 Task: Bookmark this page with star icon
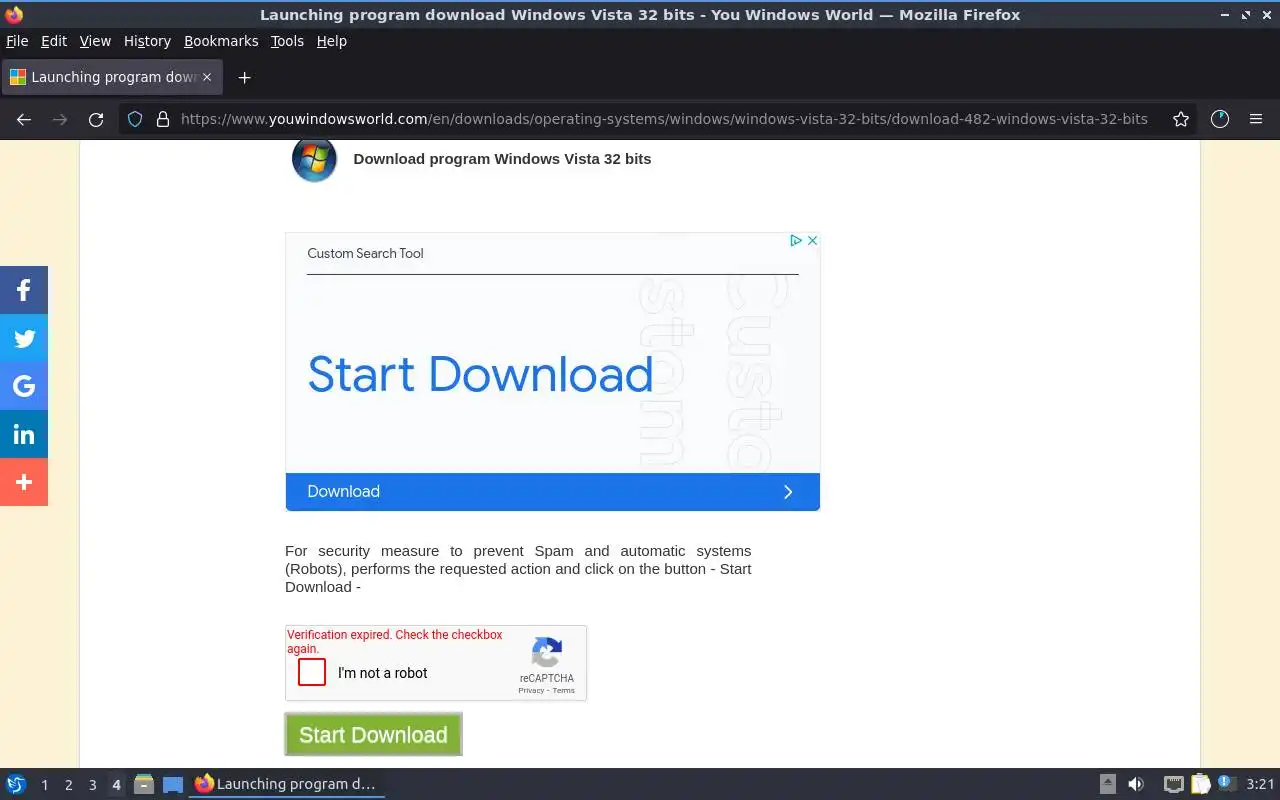pos(1181,119)
